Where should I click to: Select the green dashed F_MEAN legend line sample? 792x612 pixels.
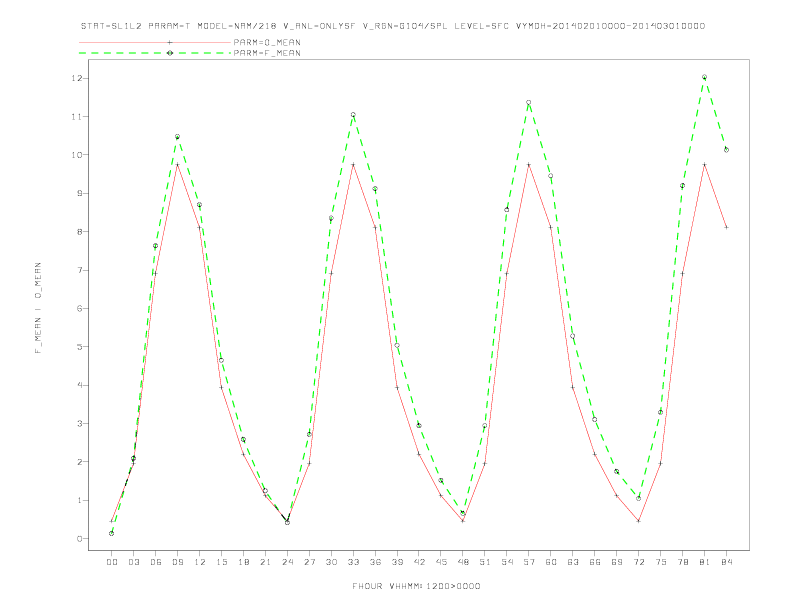pos(155,53)
